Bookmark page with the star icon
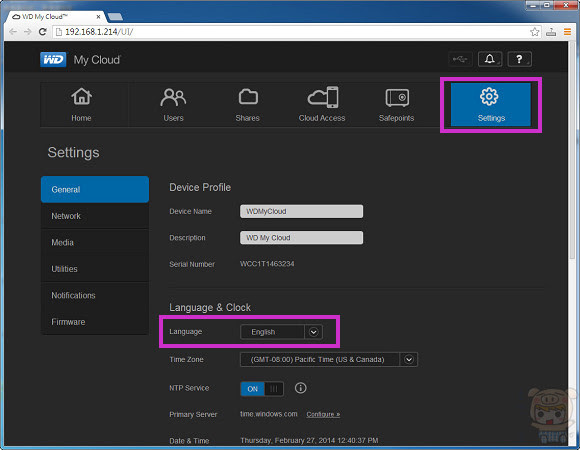 click(535, 32)
